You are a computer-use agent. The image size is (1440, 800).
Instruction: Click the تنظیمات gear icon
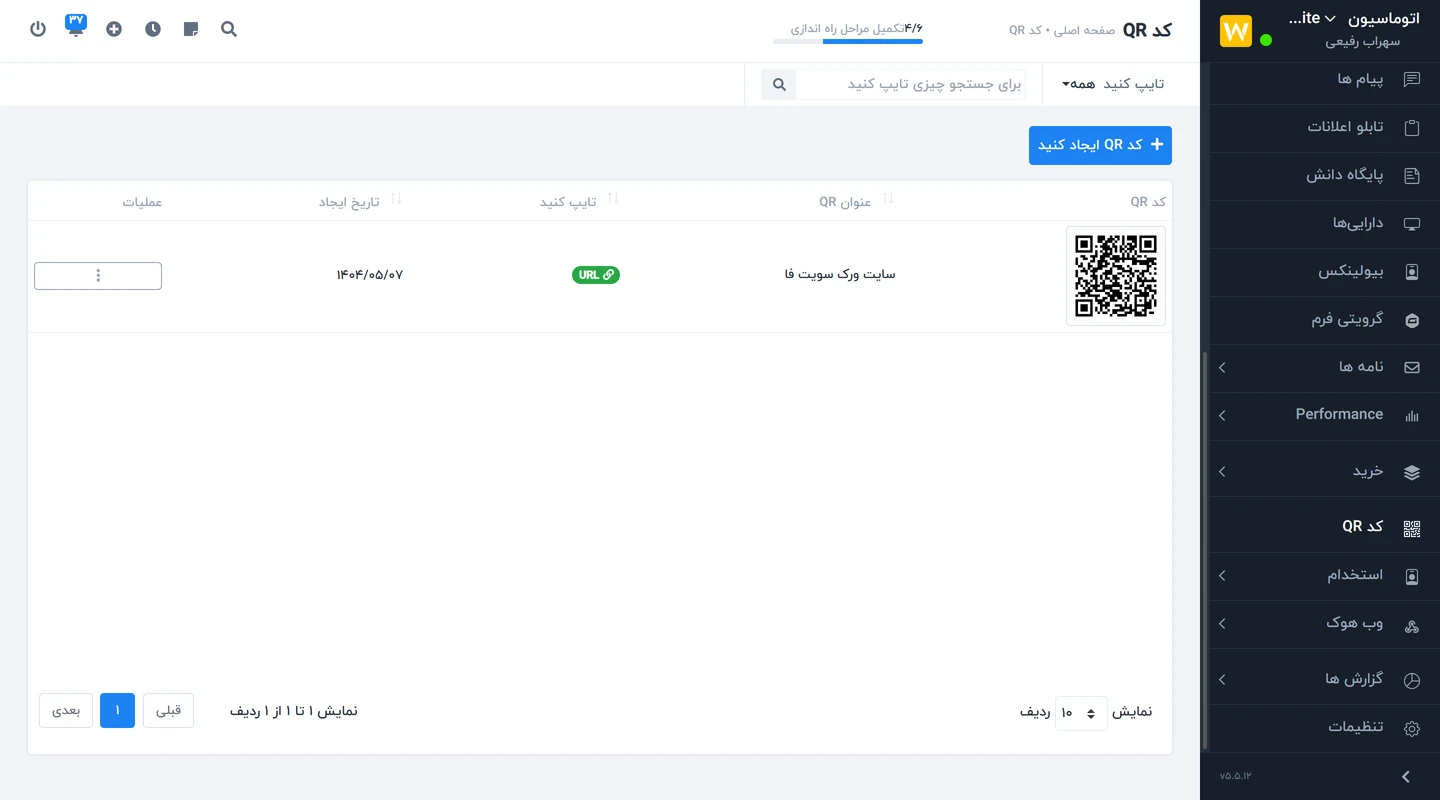(1412, 728)
